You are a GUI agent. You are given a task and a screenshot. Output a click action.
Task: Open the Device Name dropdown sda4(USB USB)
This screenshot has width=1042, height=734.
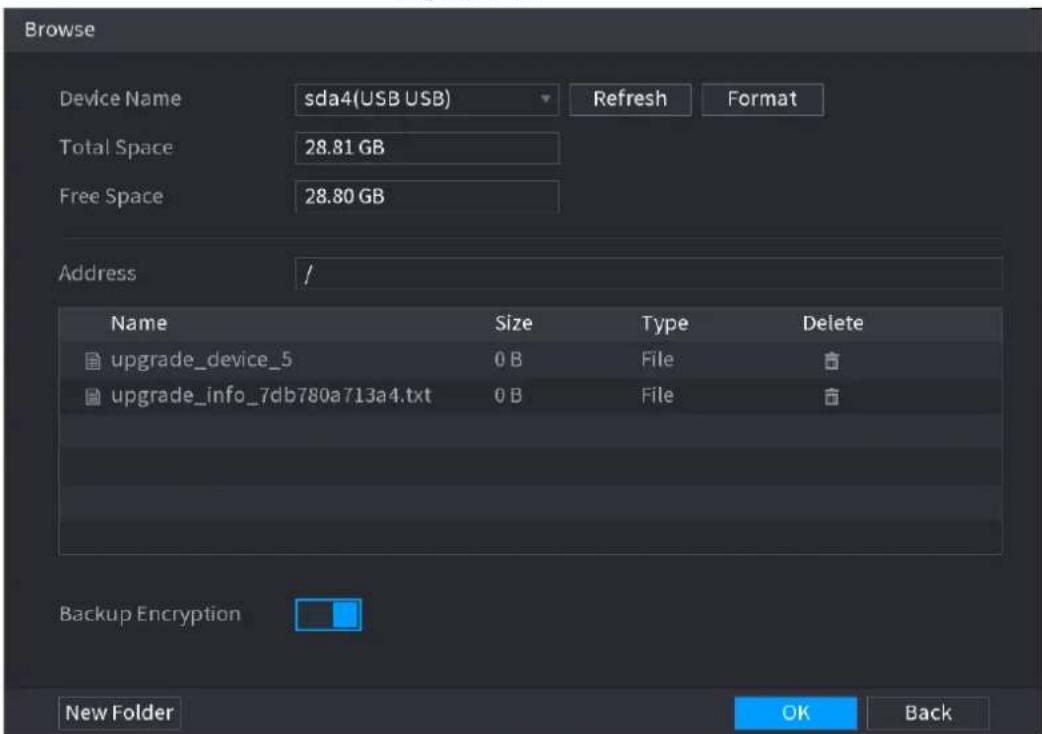pos(426,99)
